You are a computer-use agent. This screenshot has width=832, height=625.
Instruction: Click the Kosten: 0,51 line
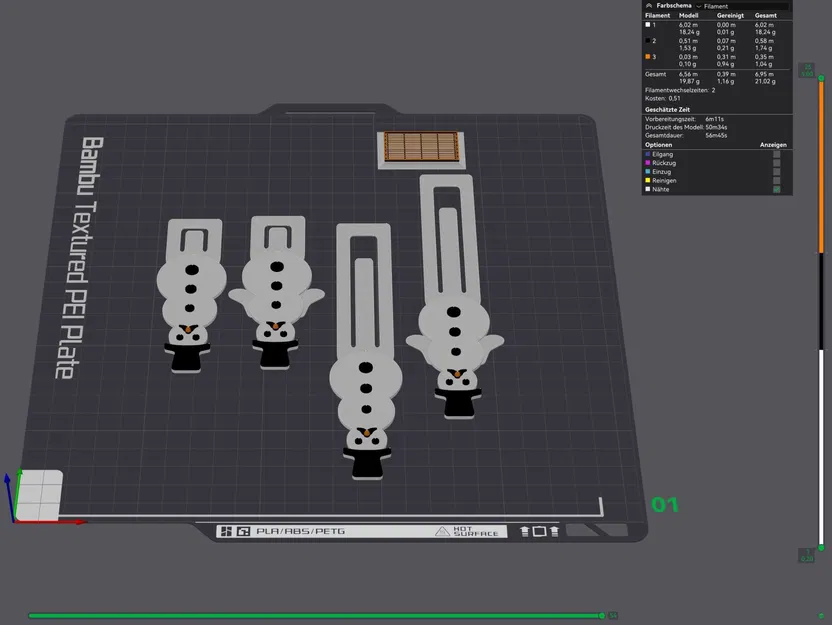pyautogui.click(x=662, y=98)
